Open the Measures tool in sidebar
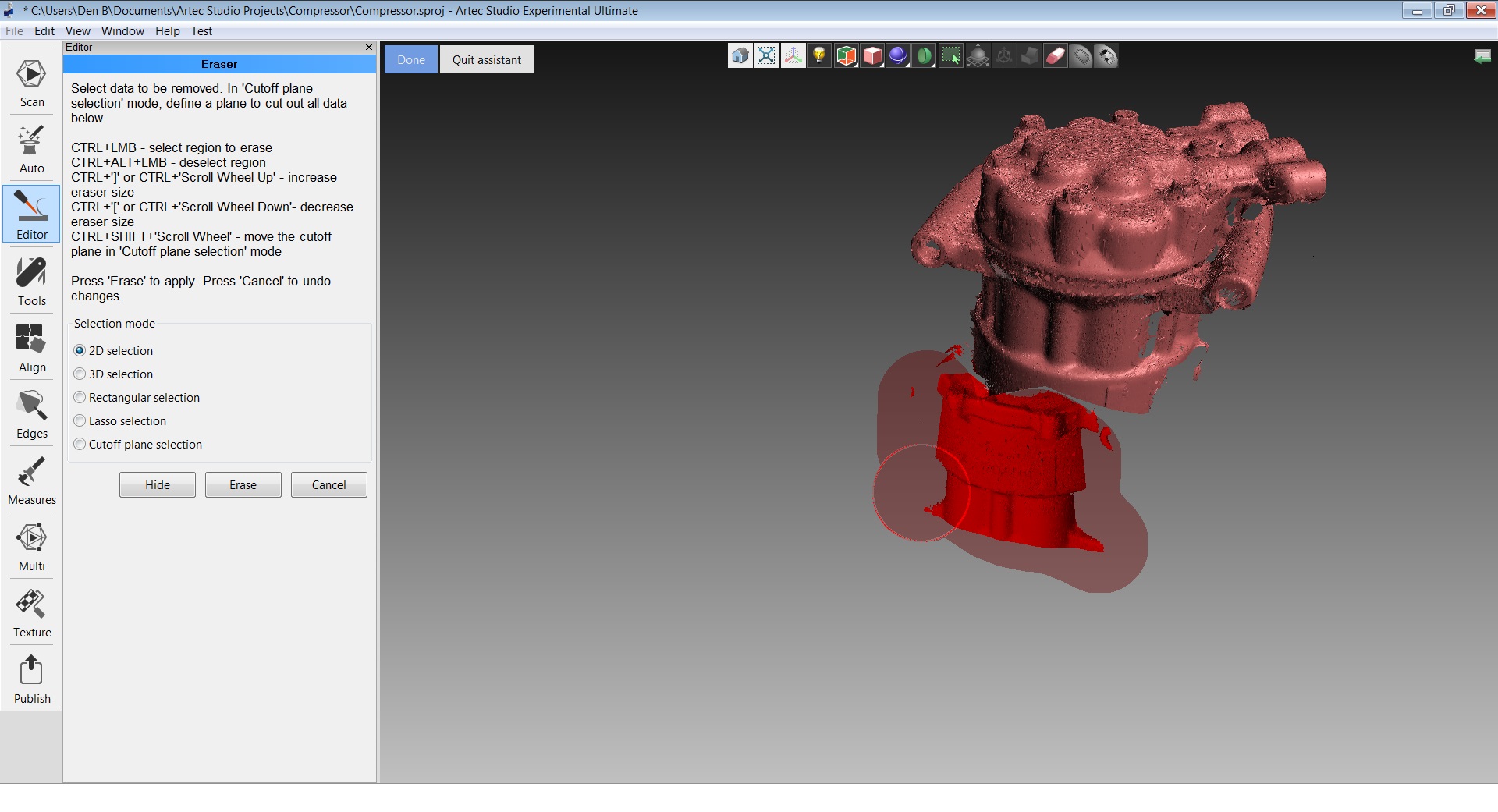Screen dimensions: 1498x812 point(32,481)
